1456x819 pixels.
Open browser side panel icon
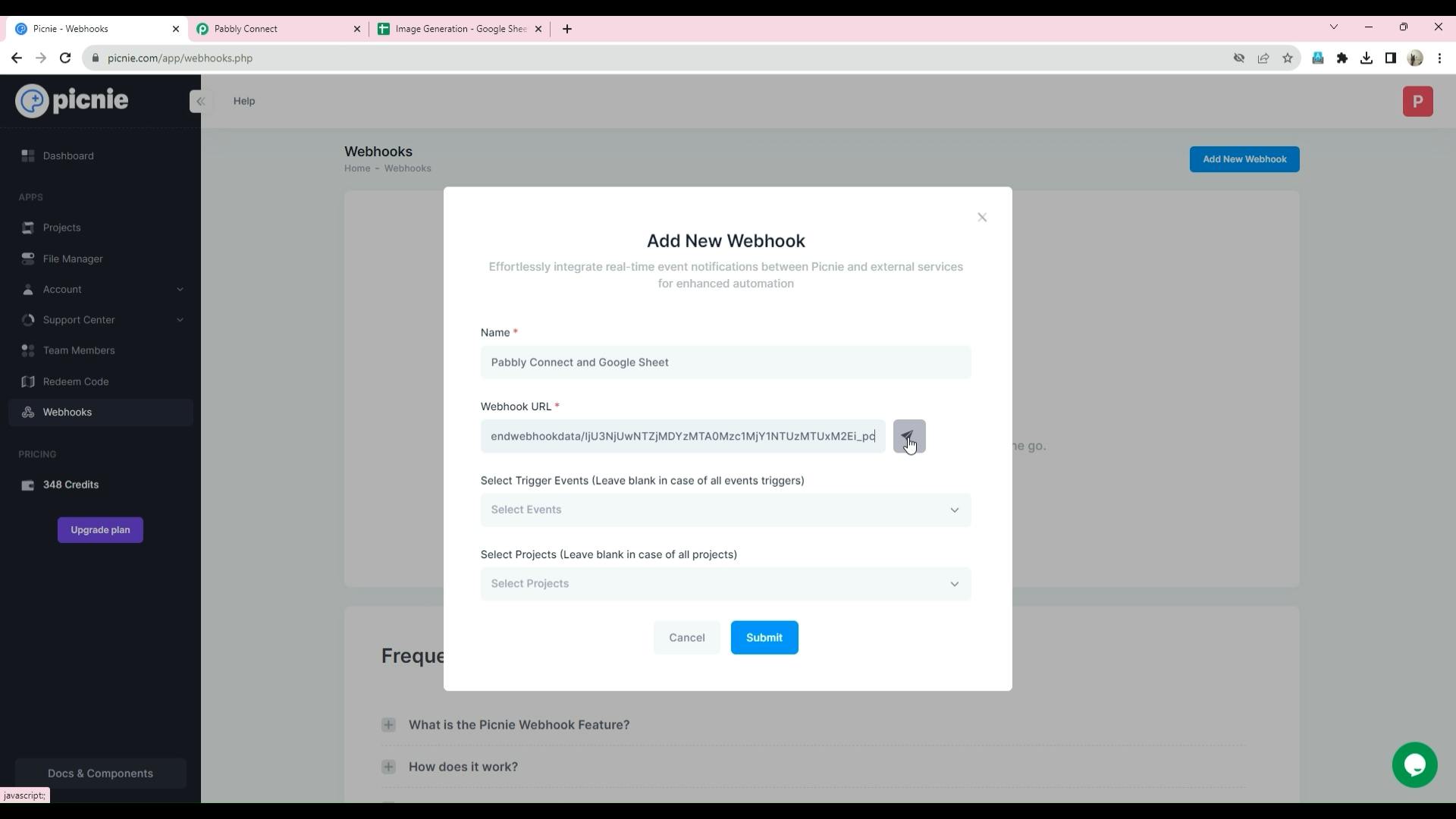pos(1391,58)
